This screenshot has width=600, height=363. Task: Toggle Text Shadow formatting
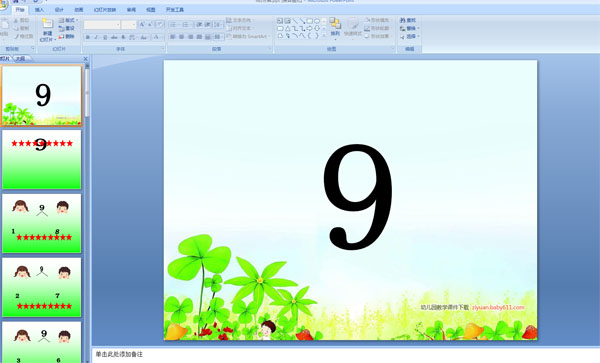(x=123, y=37)
